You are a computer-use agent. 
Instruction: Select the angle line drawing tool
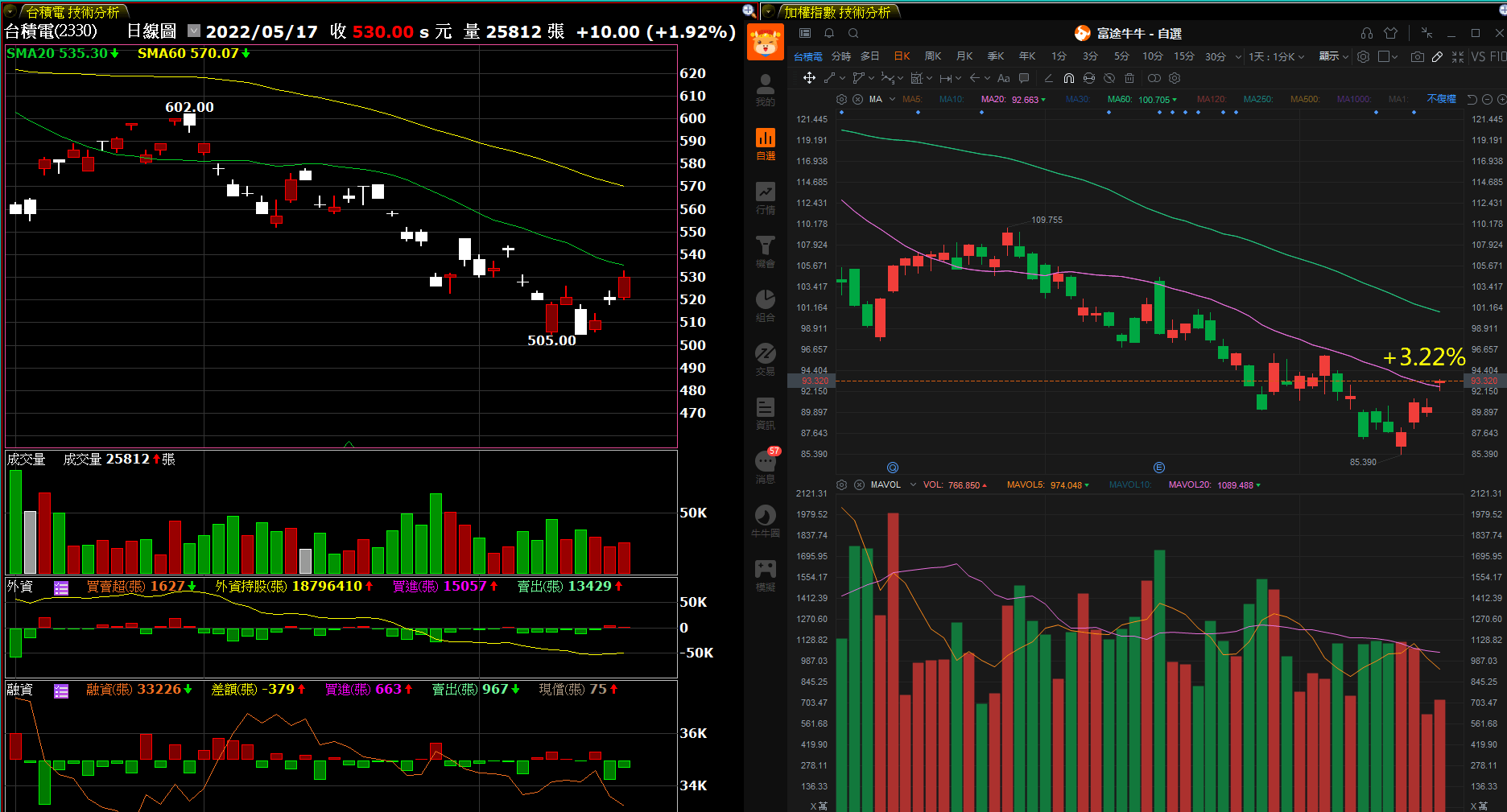[1048, 78]
